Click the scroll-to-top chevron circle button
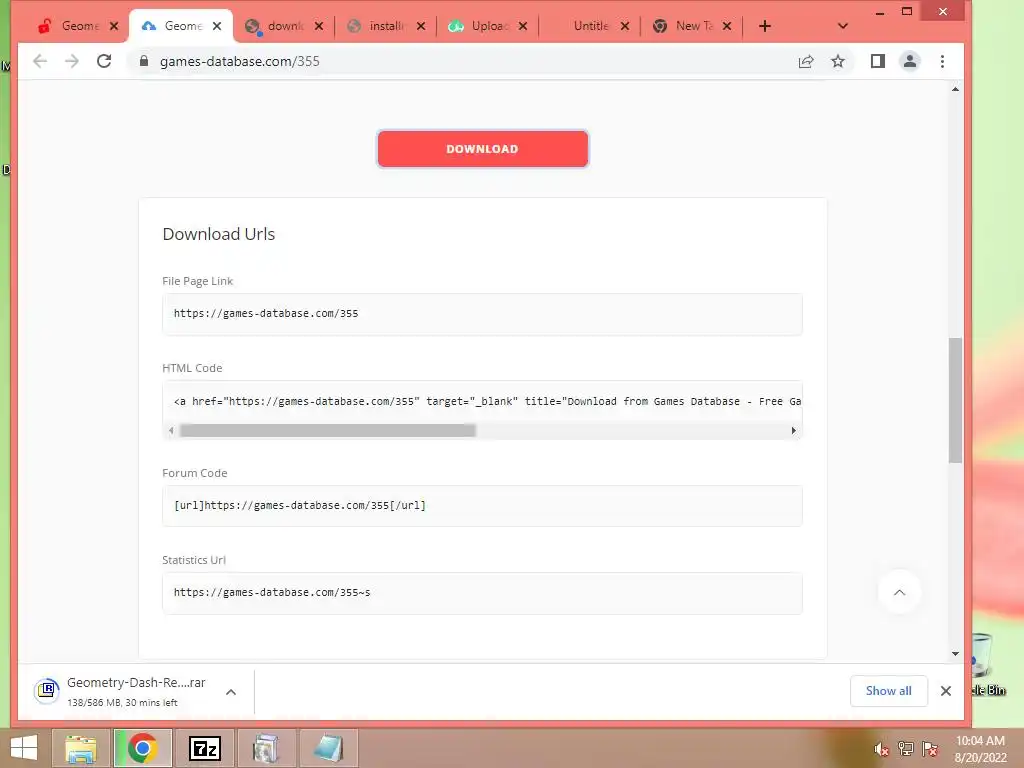Image resolution: width=1024 pixels, height=768 pixels. pyautogui.click(x=899, y=592)
